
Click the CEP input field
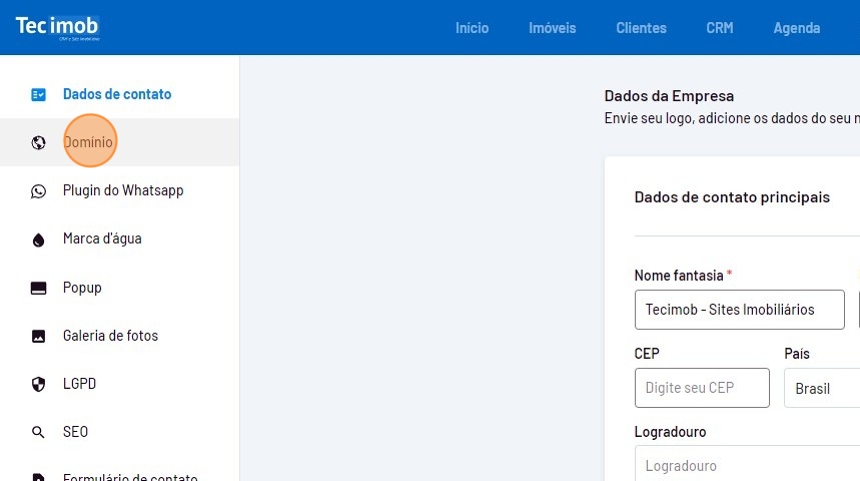(702, 388)
